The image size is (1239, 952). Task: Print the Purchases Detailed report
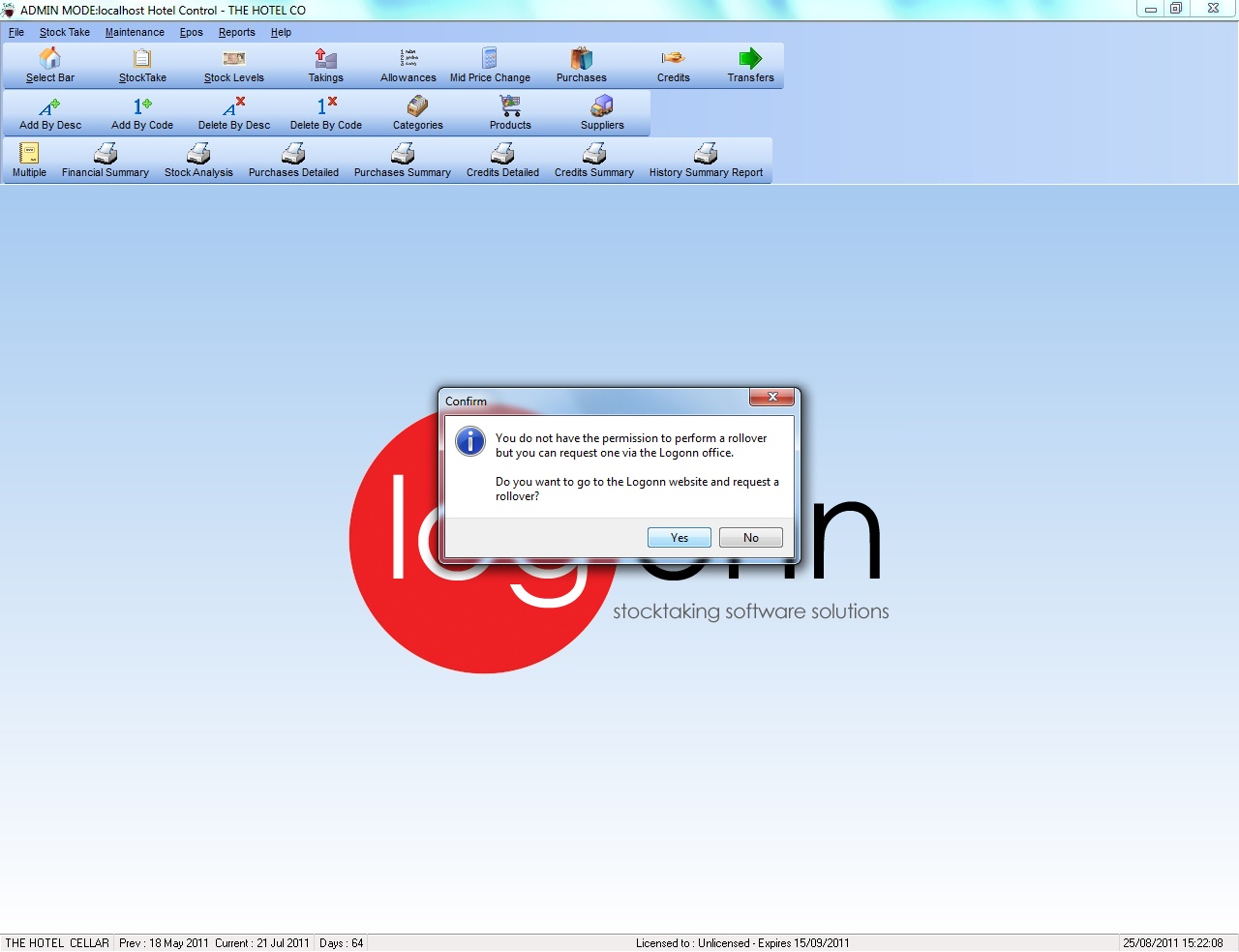[293, 161]
